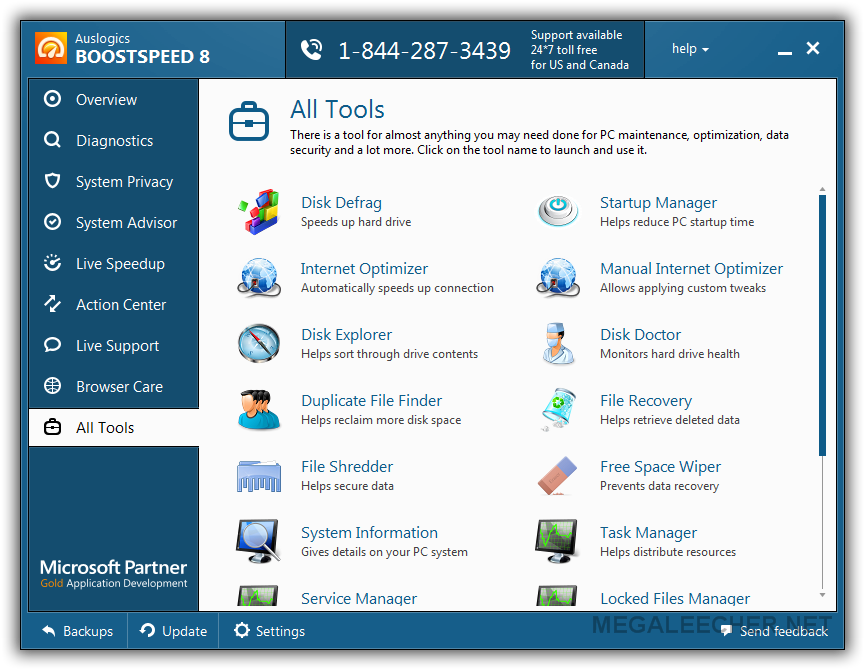
Task: Click the tools list scrollbar thumb
Action: [822, 325]
